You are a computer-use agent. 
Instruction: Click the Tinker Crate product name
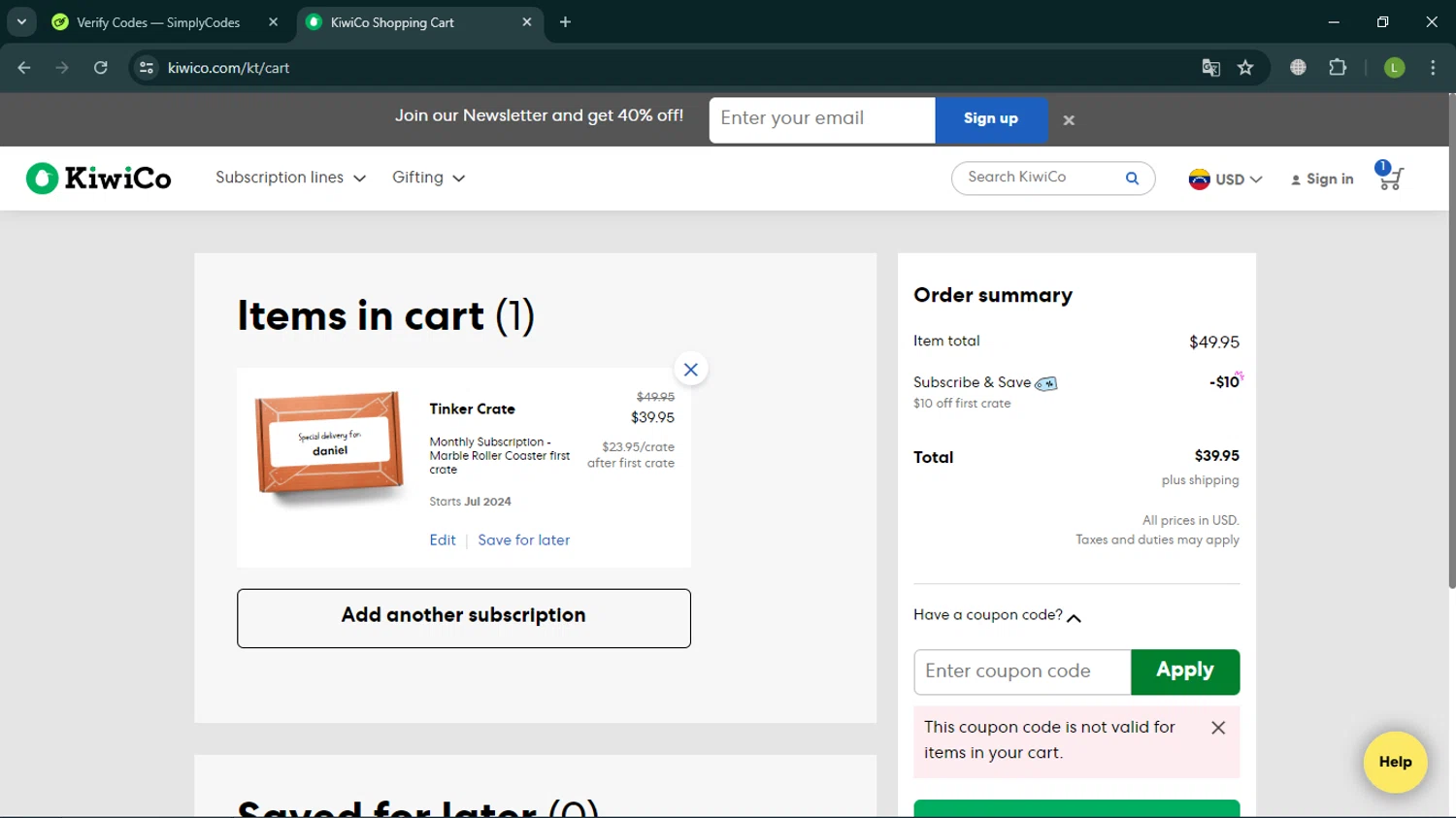(472, 409)
